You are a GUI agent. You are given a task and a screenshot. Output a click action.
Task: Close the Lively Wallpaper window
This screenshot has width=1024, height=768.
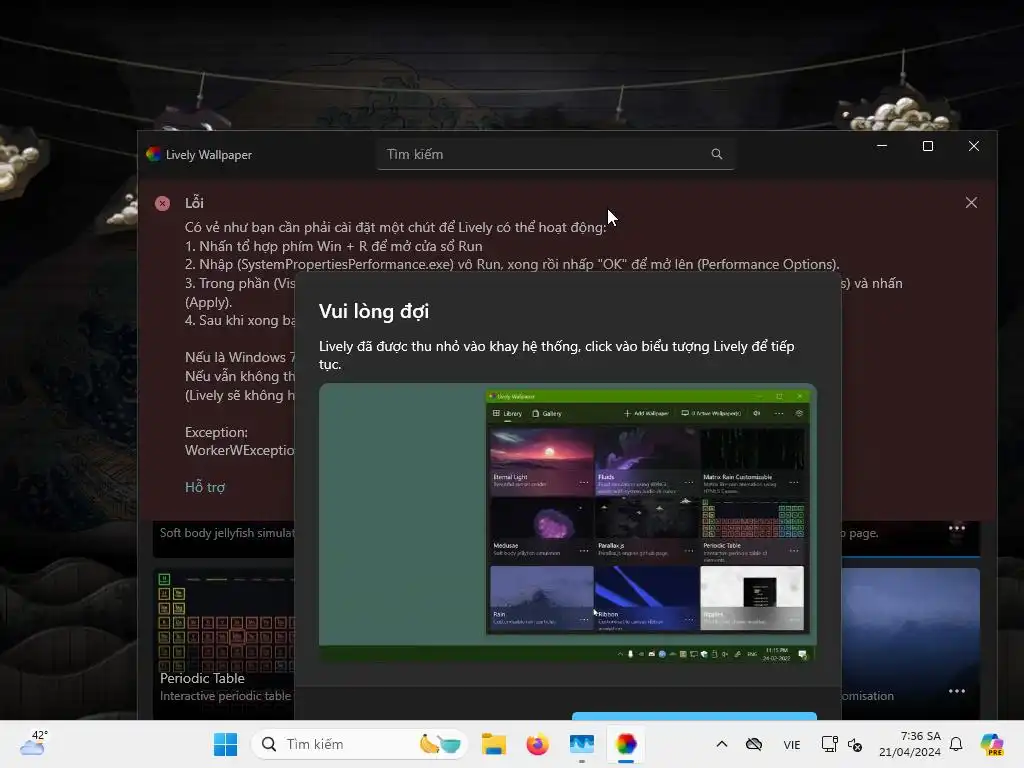(x=974, y=146)
